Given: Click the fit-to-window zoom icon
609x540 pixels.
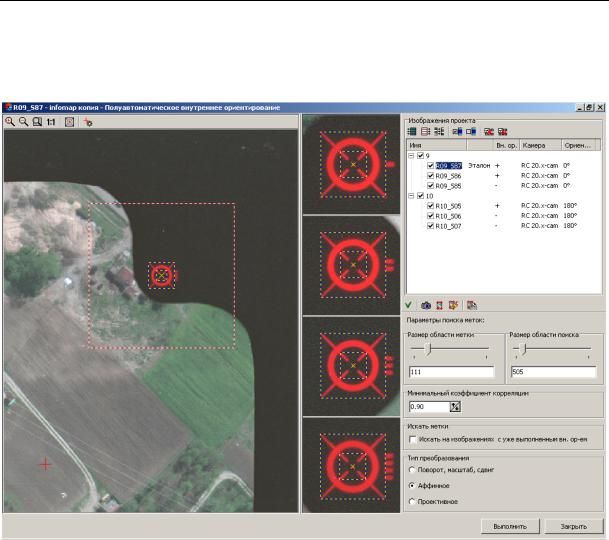Looking at the screenshot, I should coord(37,122).
